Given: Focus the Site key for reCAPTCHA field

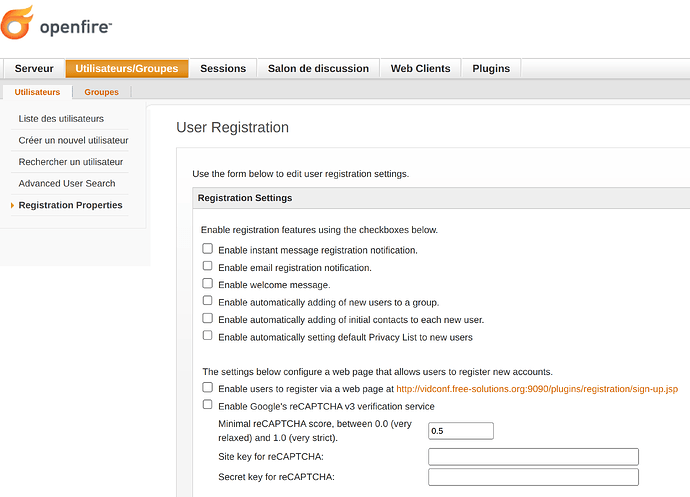Looking at the screenshot, I should [533, 457].
